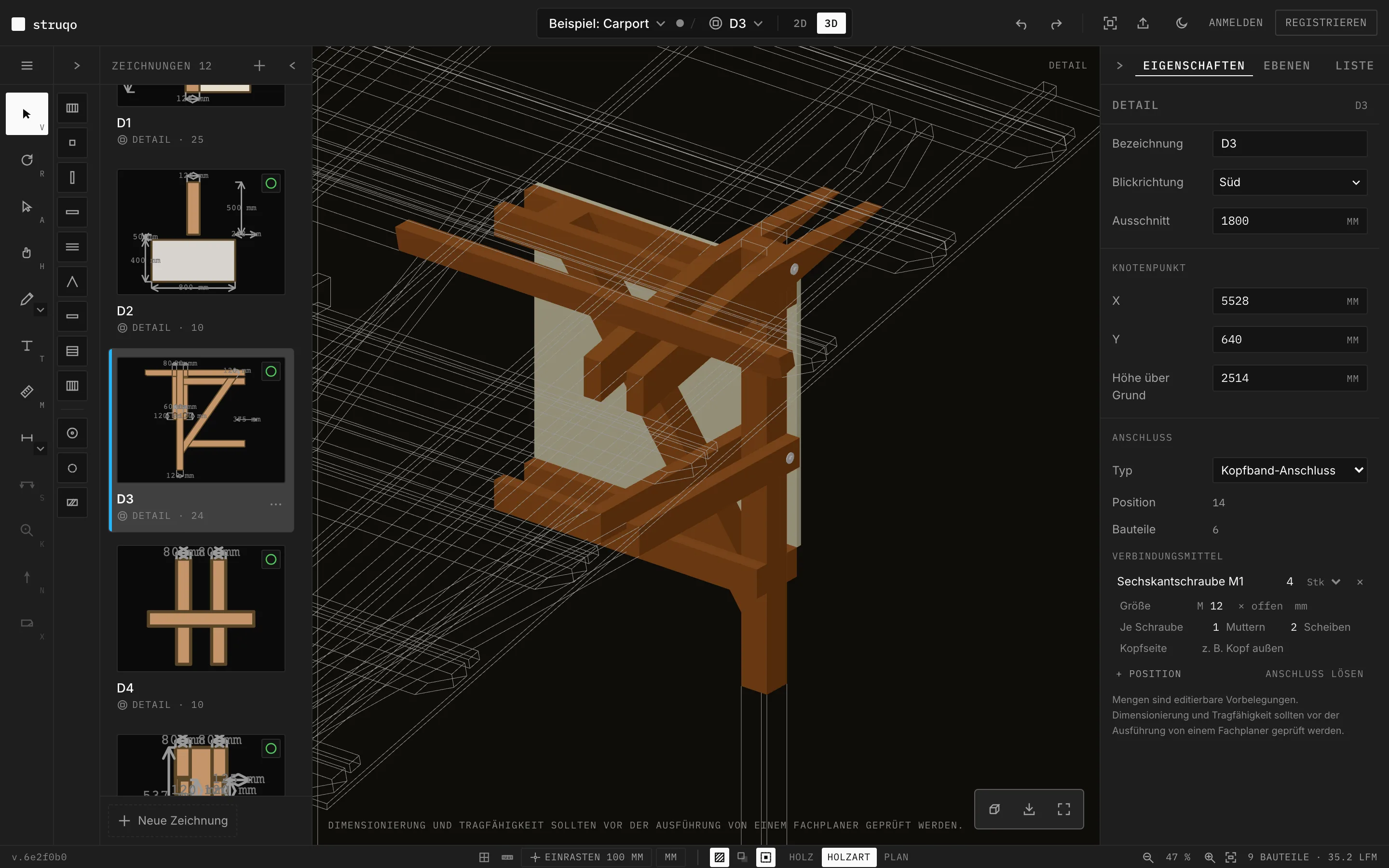Toggle the green circle on D2 thumbnail
The image size is (1389, 868).
(271, 183)
